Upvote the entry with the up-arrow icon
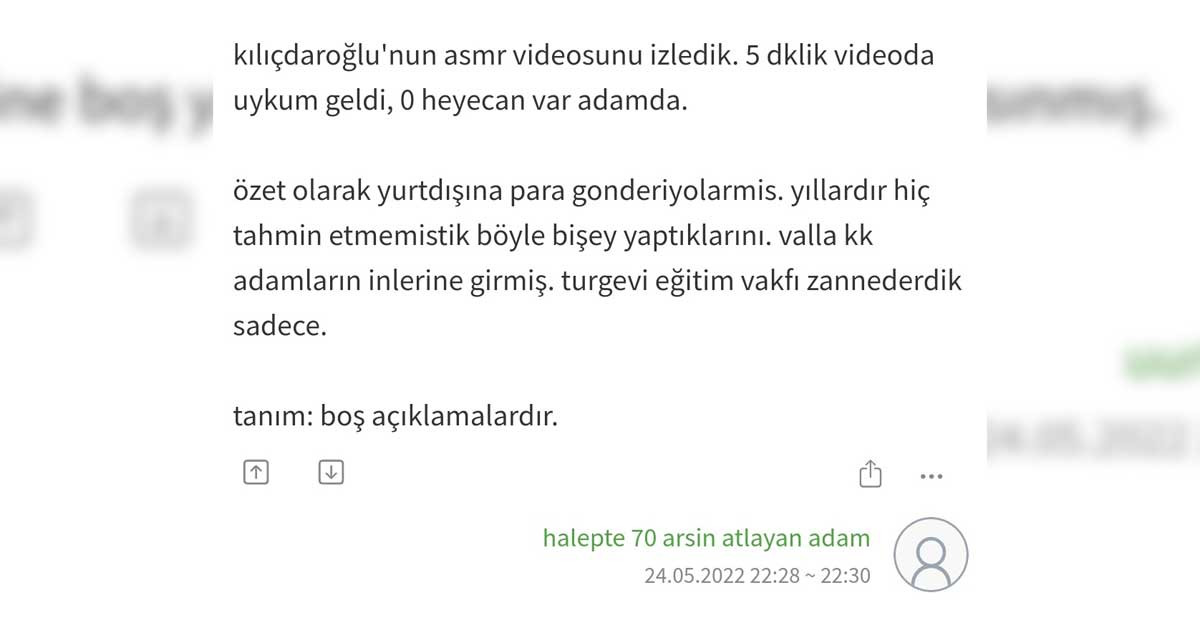Viewport: 1200px width, 628px height. 256,473
